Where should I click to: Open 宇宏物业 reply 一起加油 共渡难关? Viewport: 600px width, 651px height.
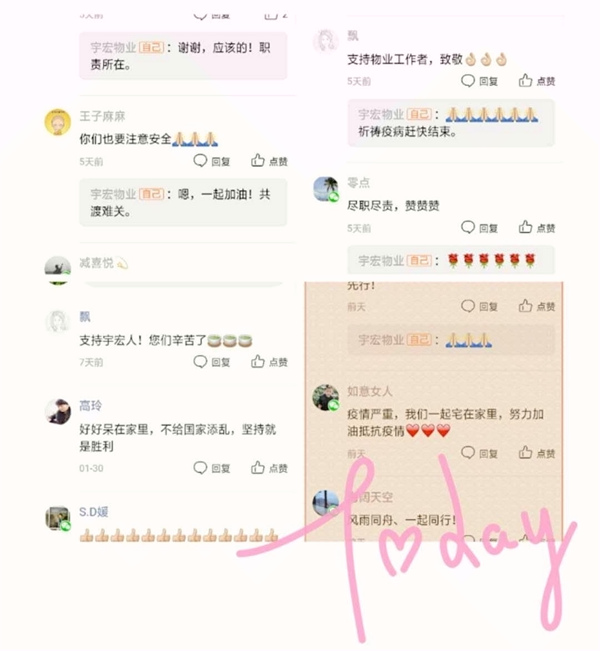(x=183, y=203)
